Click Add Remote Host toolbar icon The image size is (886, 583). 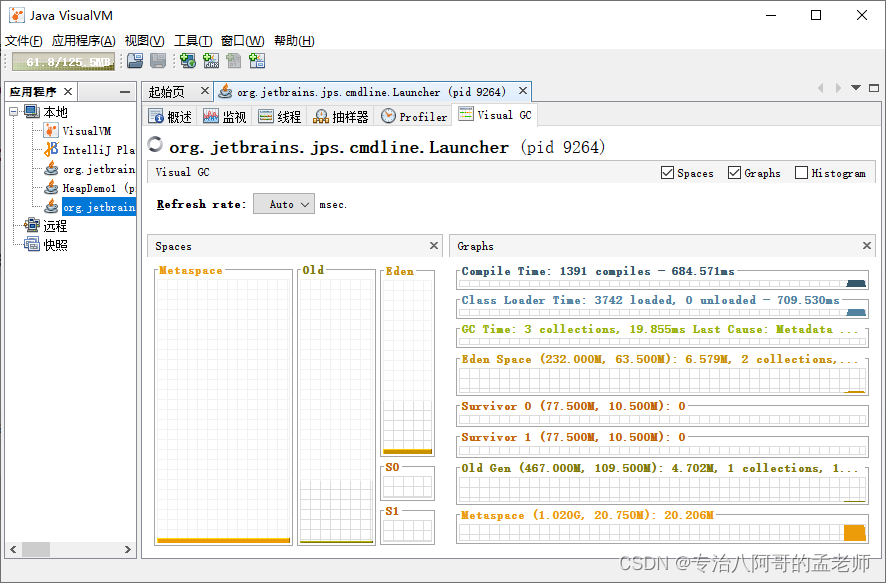188,60
